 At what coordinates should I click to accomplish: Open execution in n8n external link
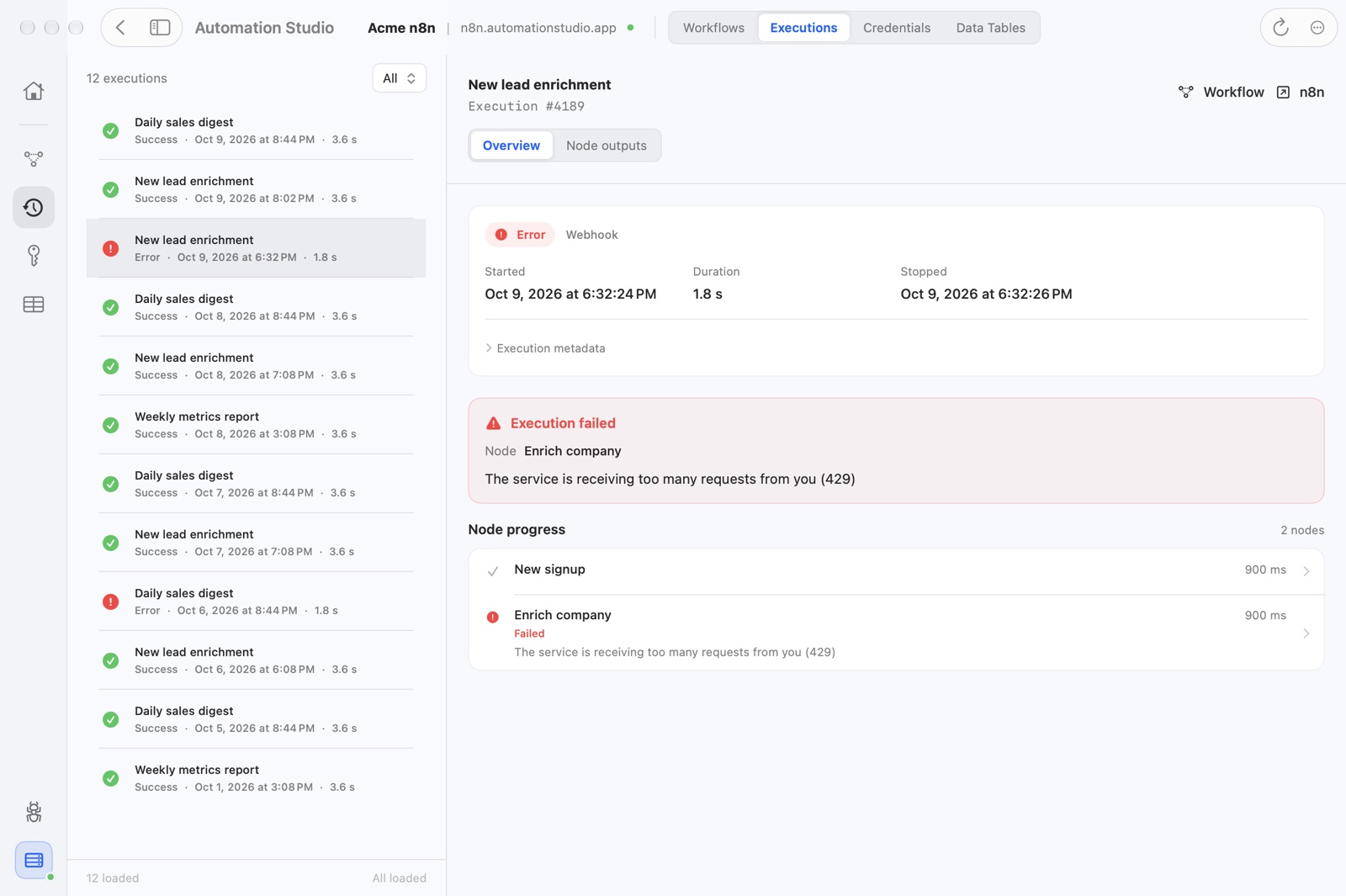(1301, 93)
